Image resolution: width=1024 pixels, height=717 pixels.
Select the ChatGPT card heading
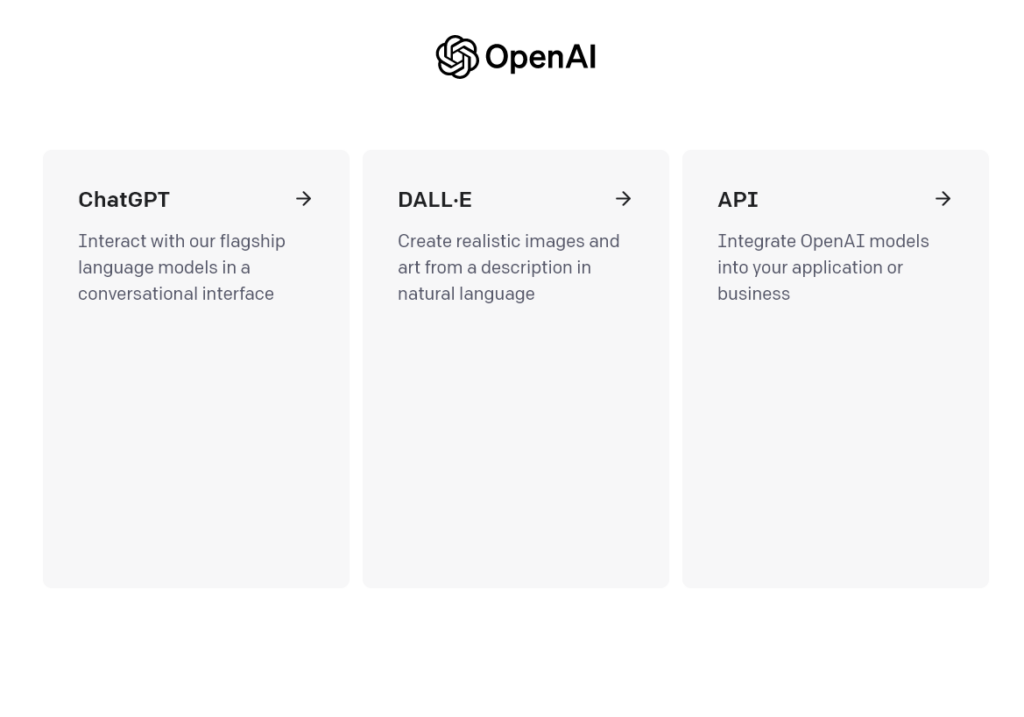[124, 200]
